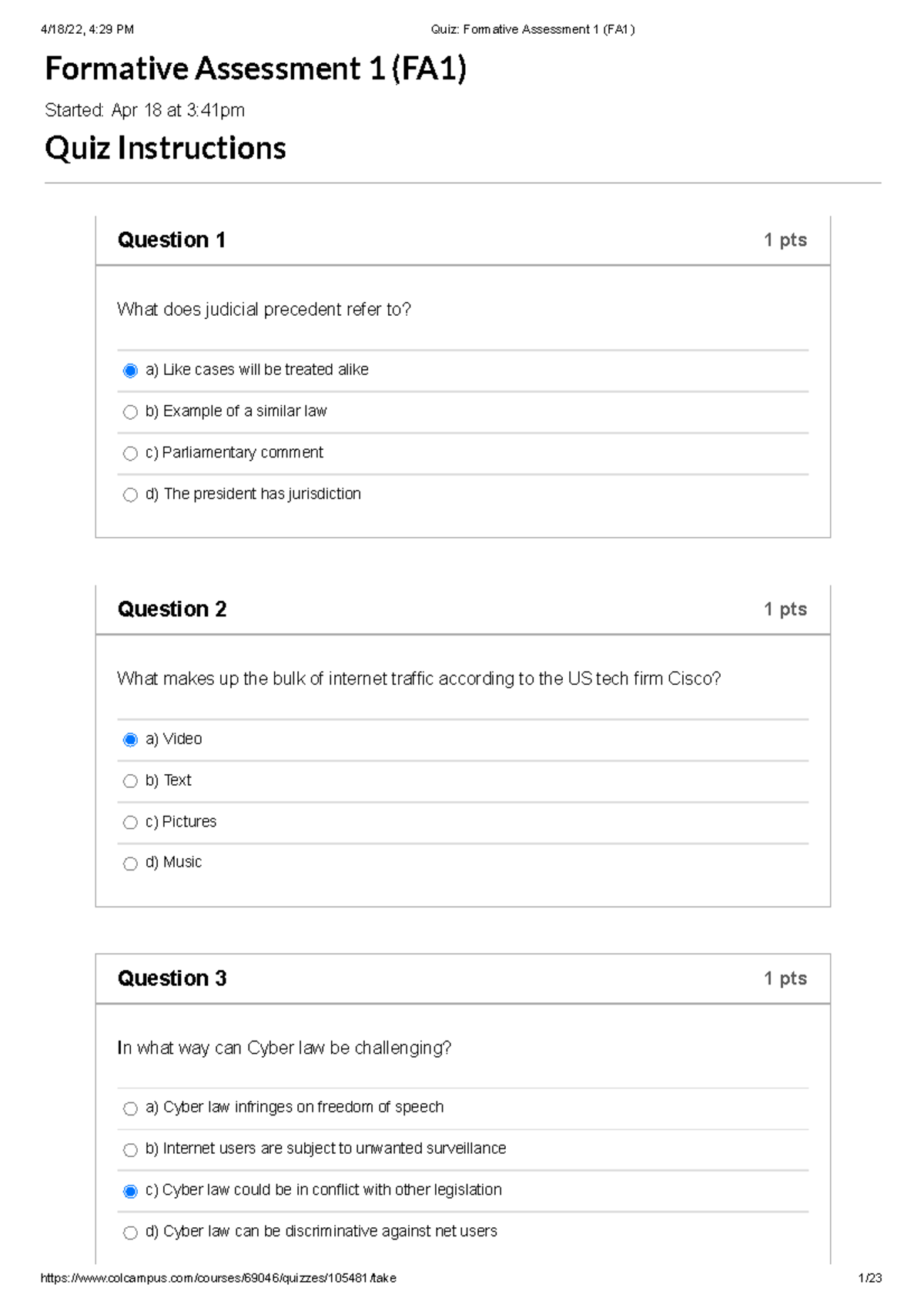Select a) Cyber law infringes on freedom of speech

[130, 1108]
